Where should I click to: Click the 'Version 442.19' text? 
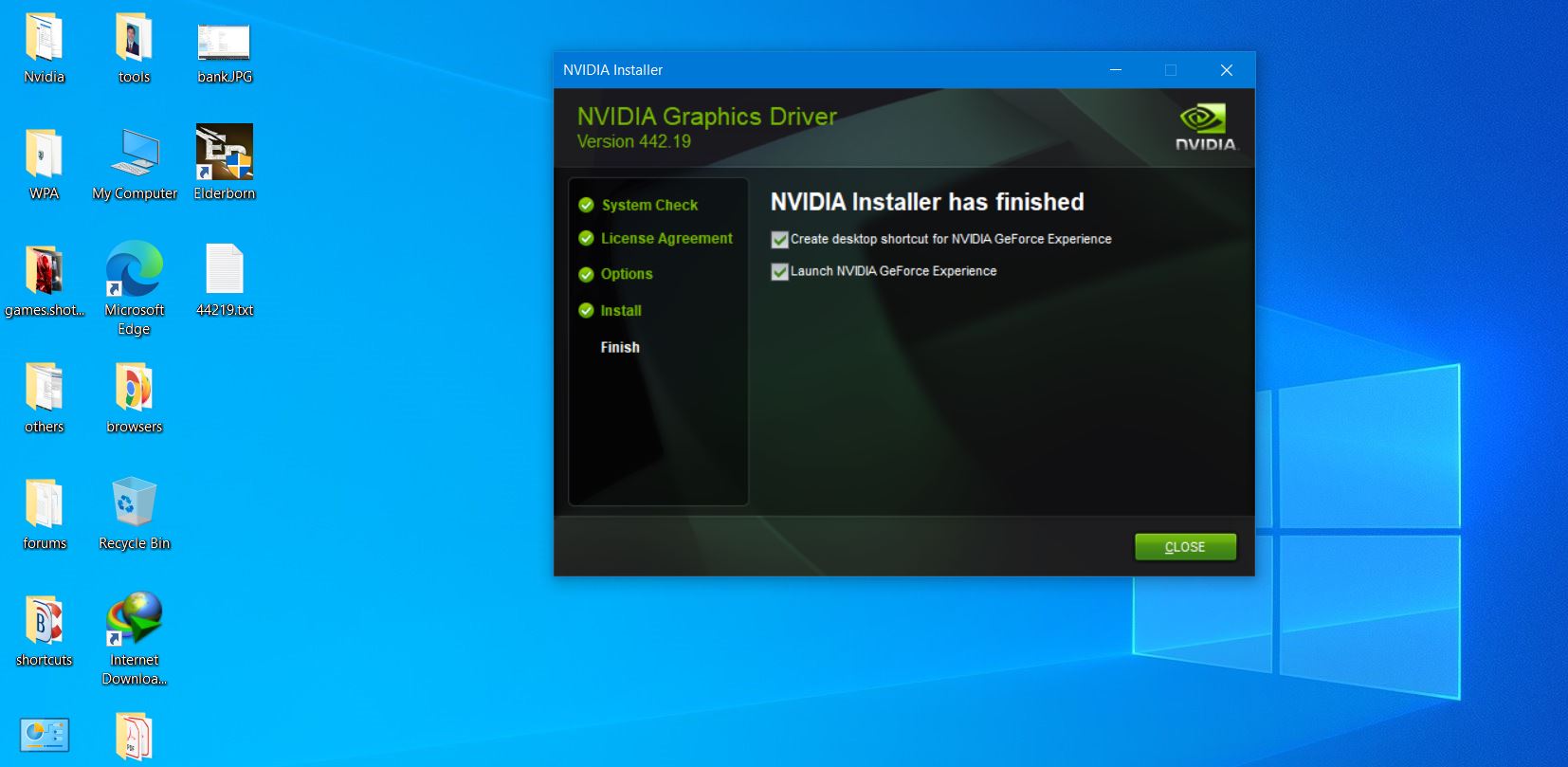coord(633,141)
